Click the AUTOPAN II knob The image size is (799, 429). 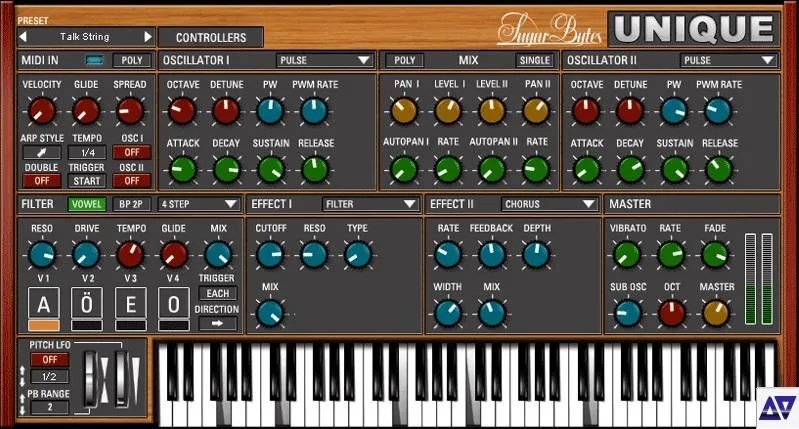pyautogui.click(x=492, y=170)
